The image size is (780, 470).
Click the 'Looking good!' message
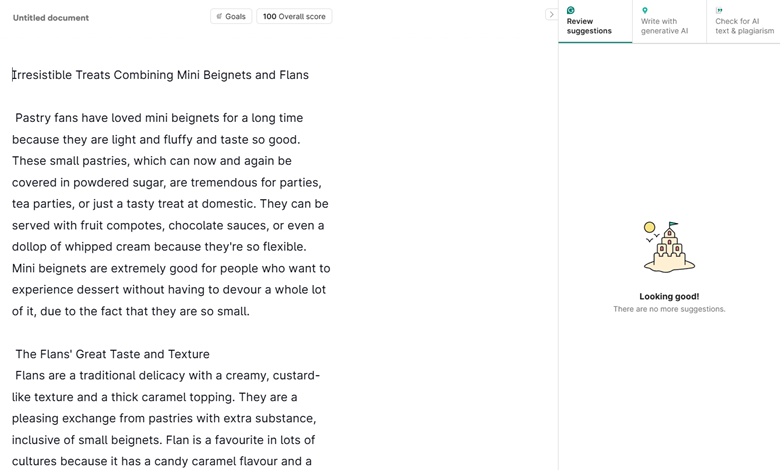coord(669,296)
